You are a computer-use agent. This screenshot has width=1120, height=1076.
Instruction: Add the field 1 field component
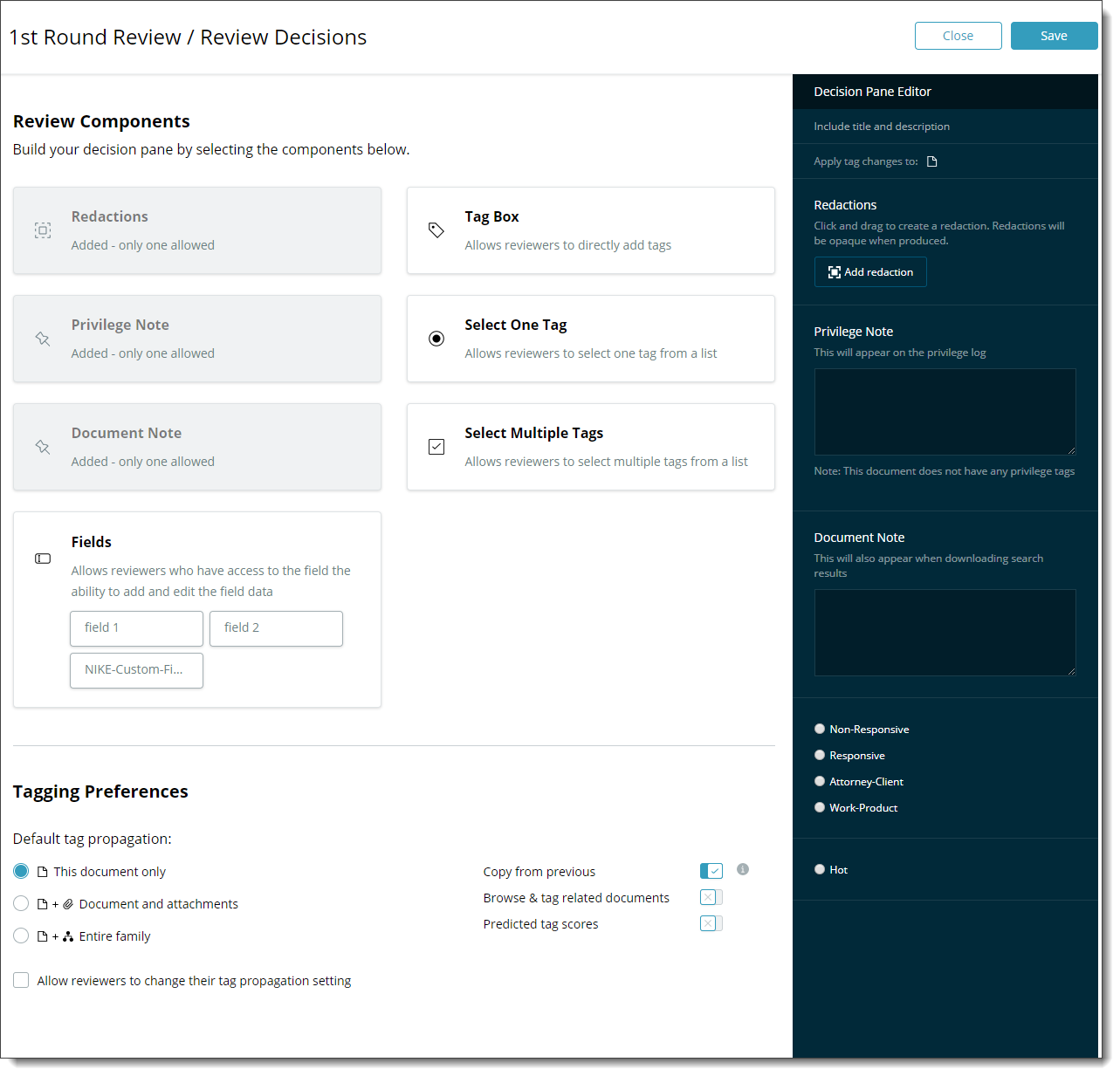point(136,628)
